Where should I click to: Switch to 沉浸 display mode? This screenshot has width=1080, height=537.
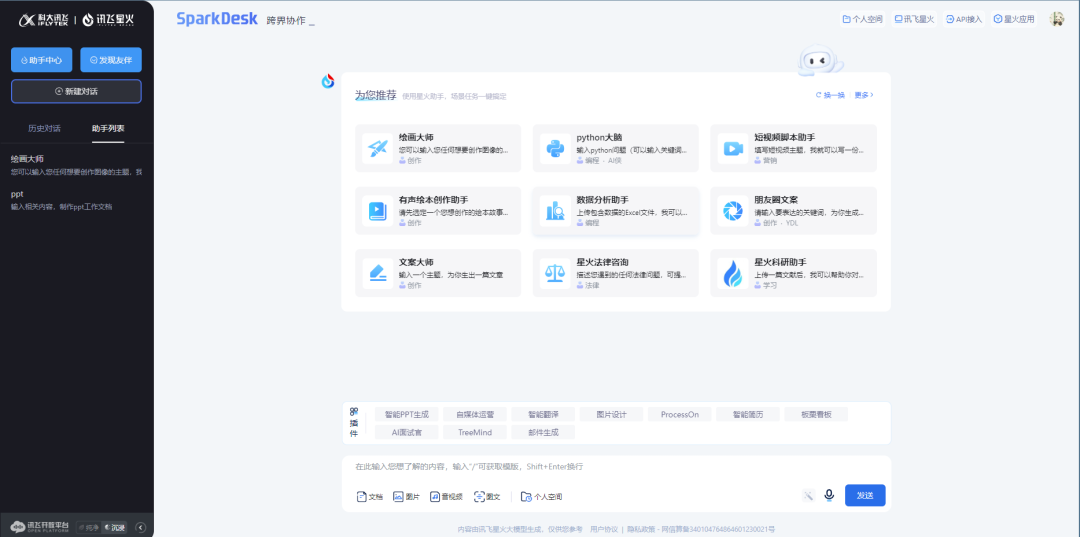(116, 527)
